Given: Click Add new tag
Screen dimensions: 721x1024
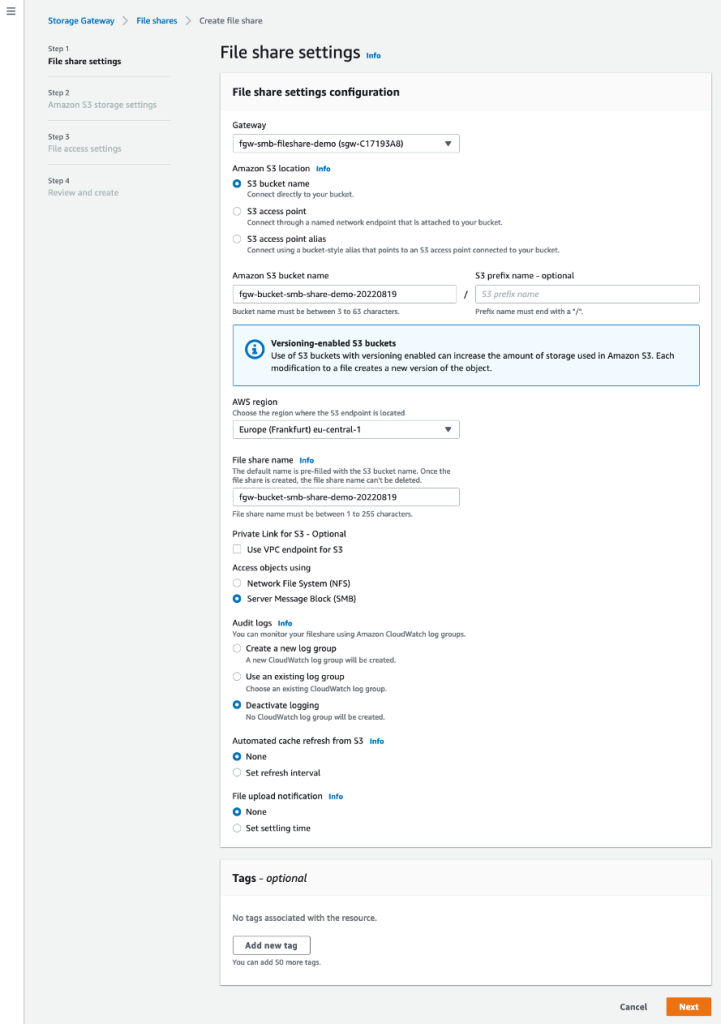Looking at the screenshot, I should [x=271, y=945].
